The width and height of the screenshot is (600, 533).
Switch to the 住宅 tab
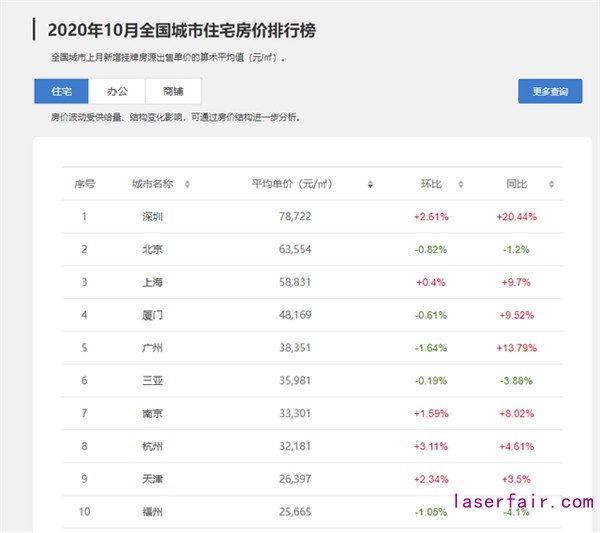click(x=61, y=91)
